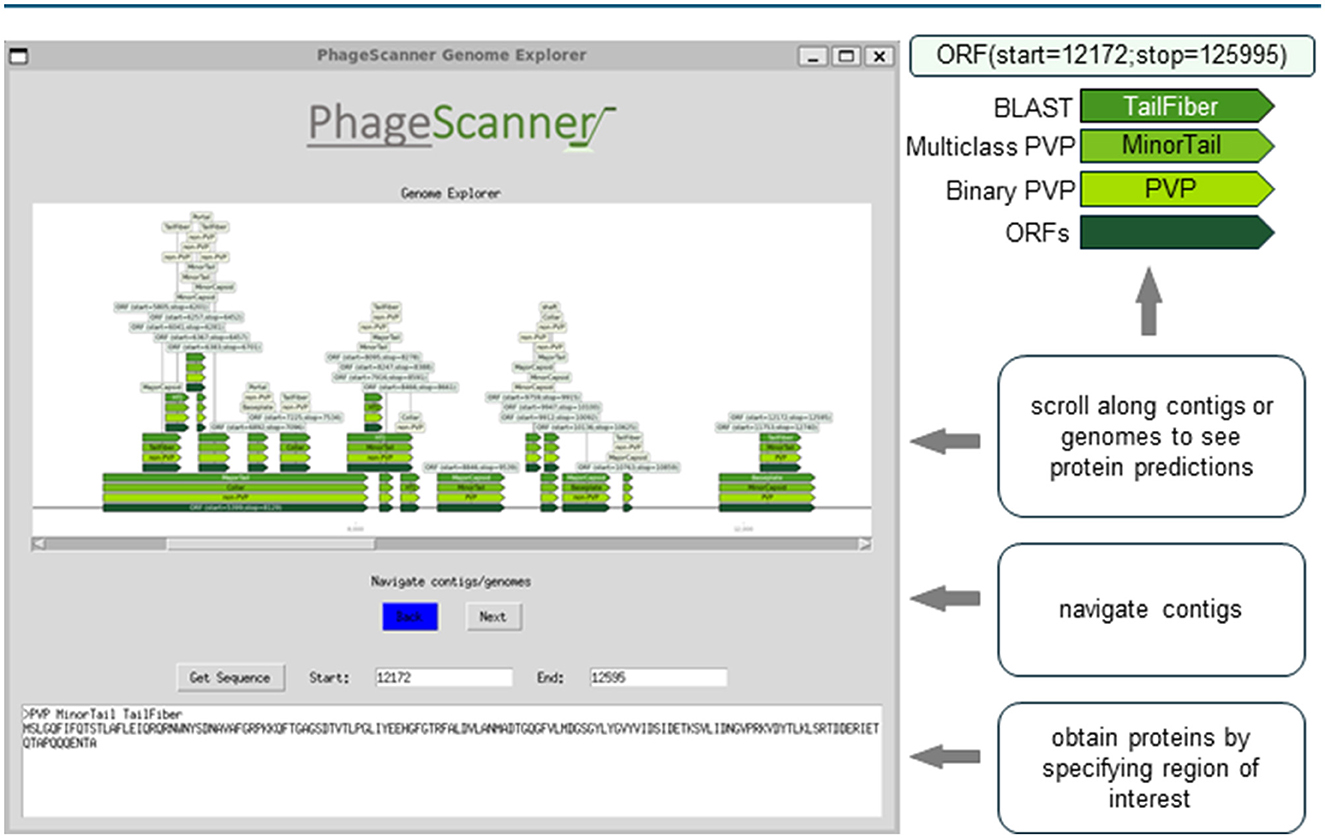Viewport: 1325px width, 838px height.
Task: Click the "ORF (start=8846;stop=9526)" label
Action: pos(471,467)
